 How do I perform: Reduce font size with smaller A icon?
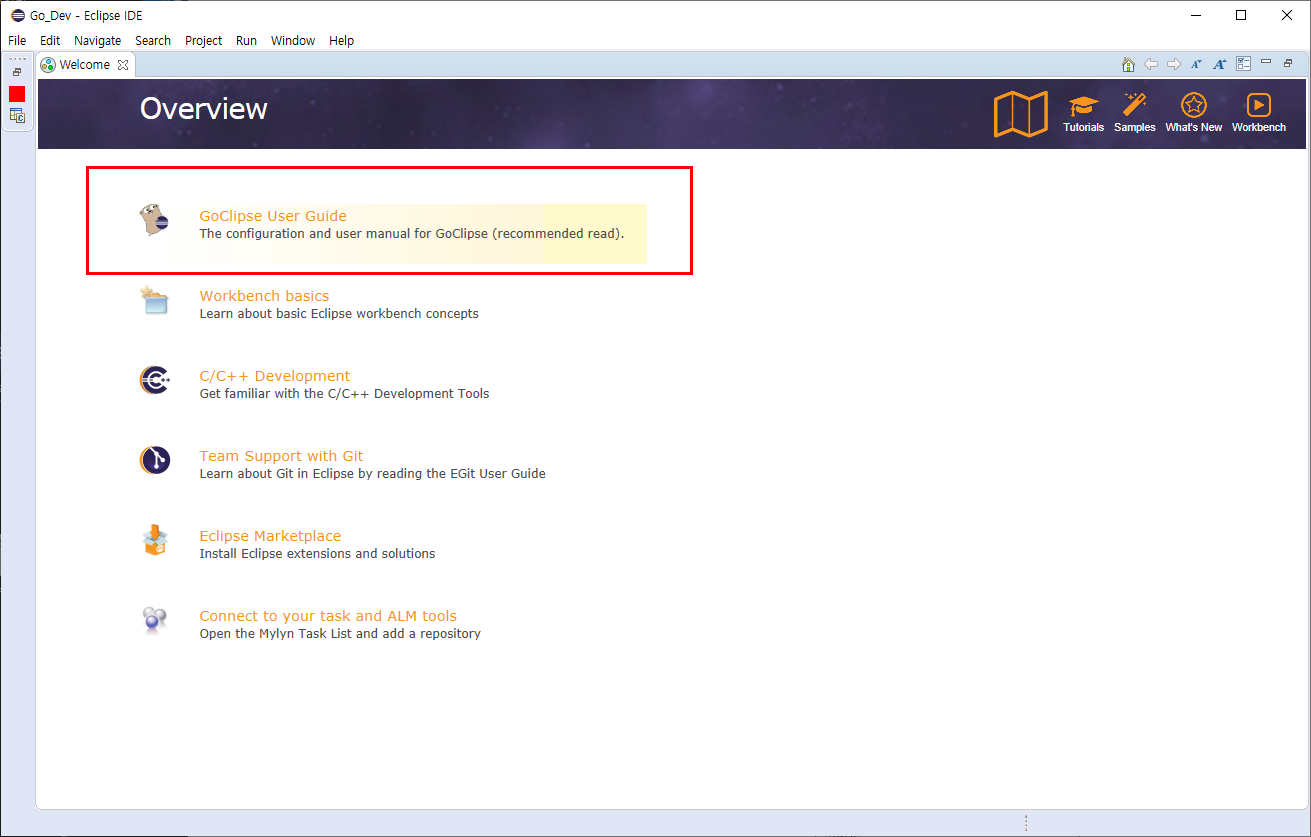1196,64
